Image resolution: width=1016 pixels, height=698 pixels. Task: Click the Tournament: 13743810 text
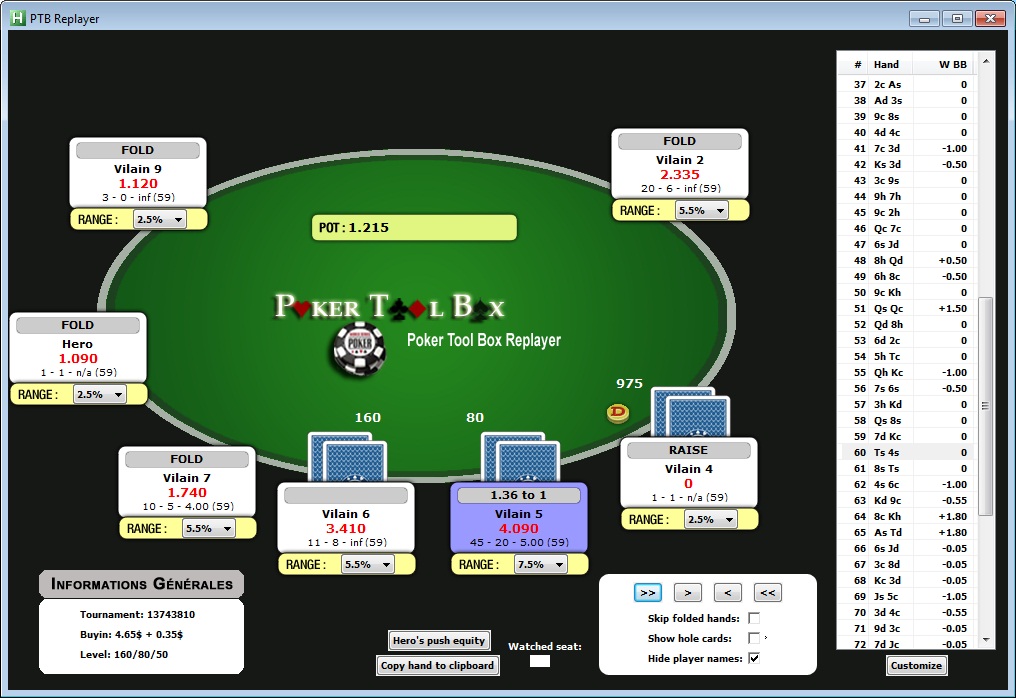coord(137,614)
